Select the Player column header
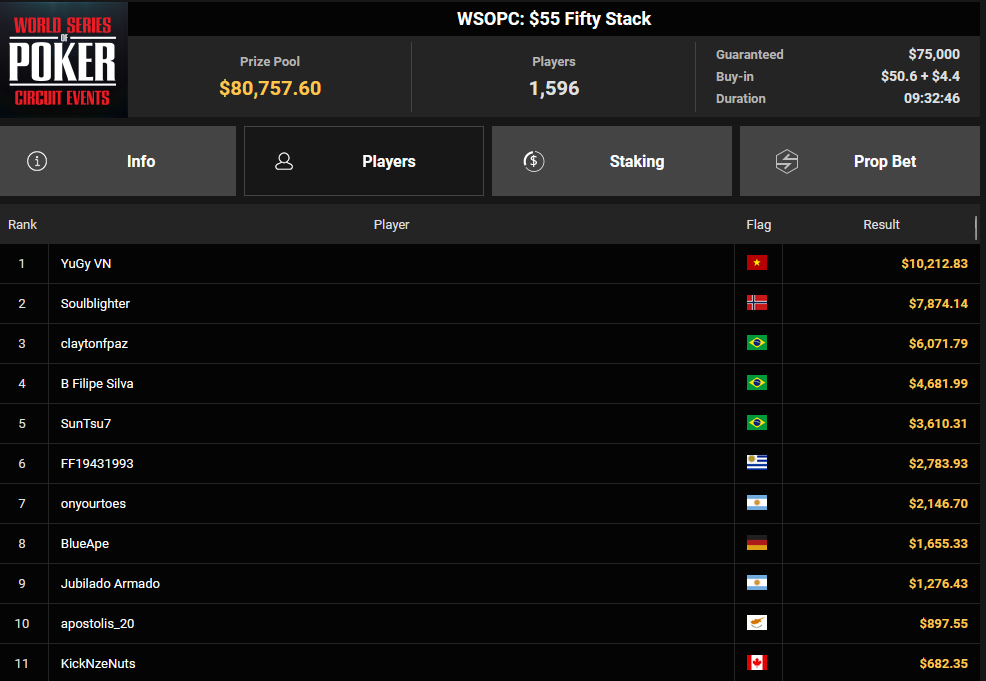 (391, 224)
